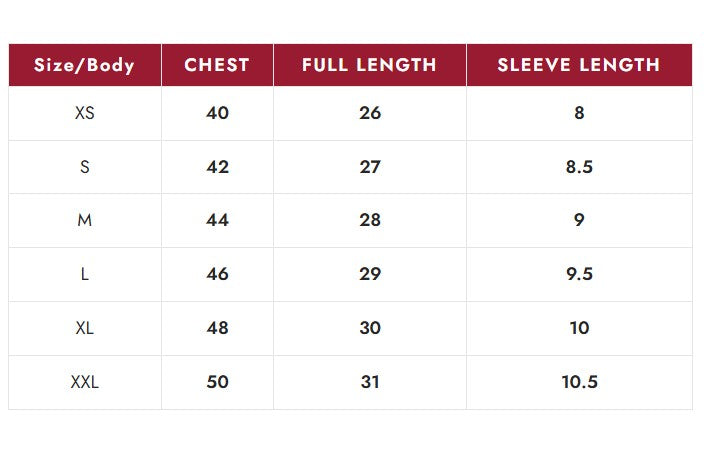Image resolution: width=706 pixels, height=453 pixels.
Task: Select the M size row label
Action: click(x=85, y=220)
